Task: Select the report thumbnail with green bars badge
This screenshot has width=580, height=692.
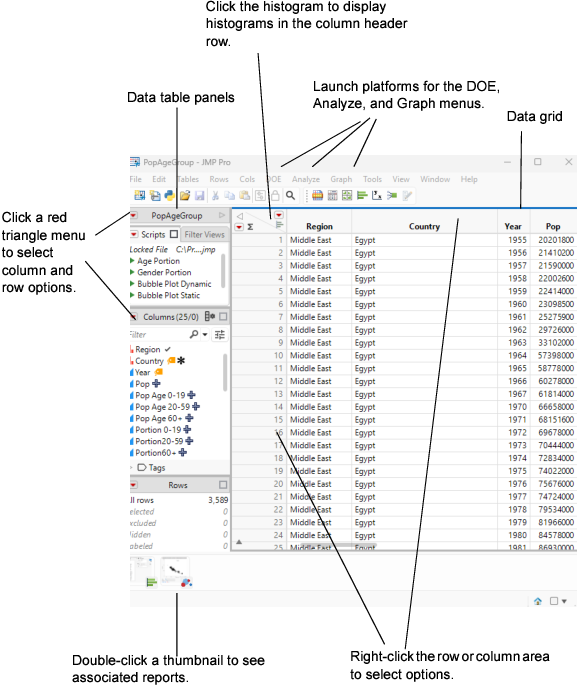Action: coord(143,572)
